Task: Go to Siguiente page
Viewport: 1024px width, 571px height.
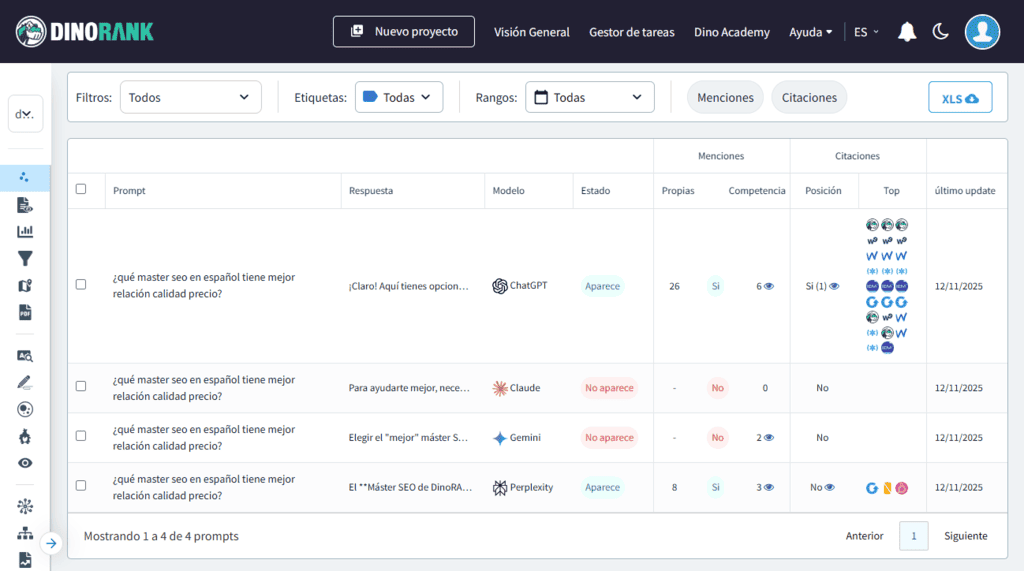Action: click(965, 536)
